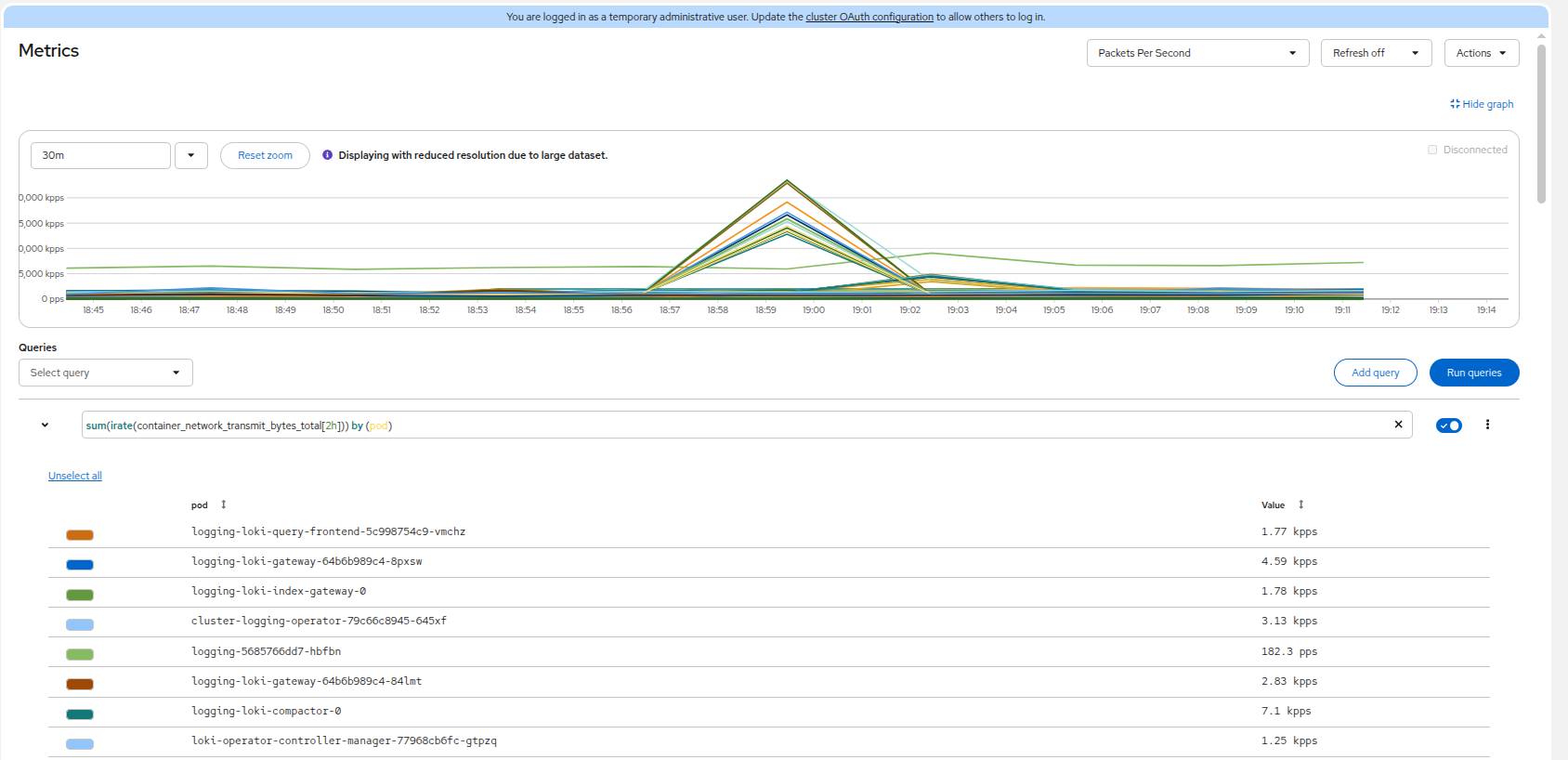Open the Refresh off interval dropdown

coord(1376,53)
